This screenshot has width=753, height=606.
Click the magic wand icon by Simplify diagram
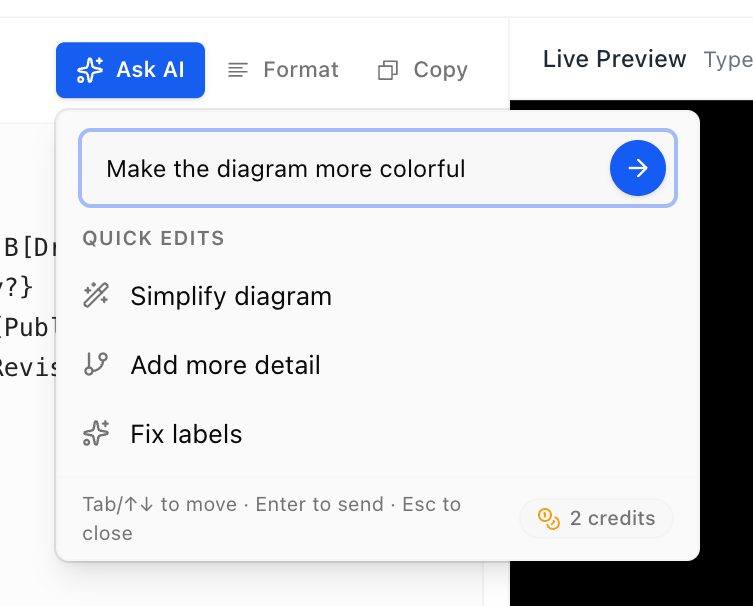coord(96,295)
